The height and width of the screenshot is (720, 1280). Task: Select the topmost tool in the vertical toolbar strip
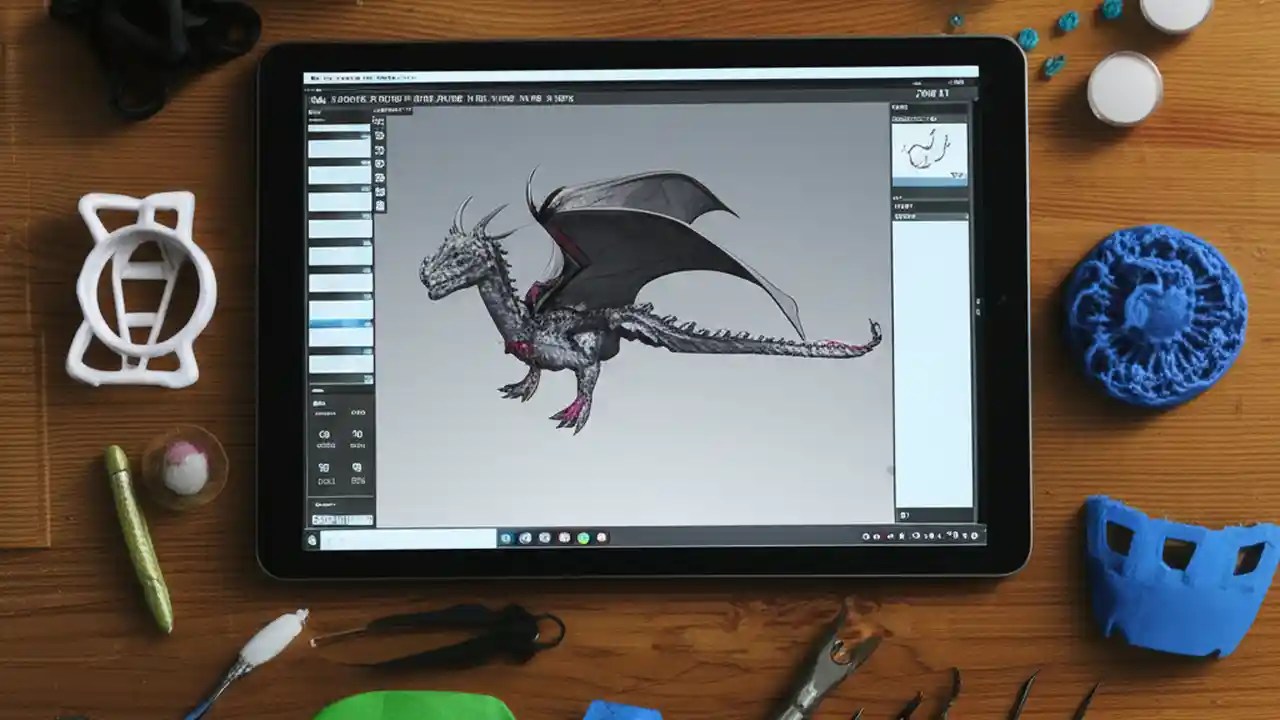[x=378, y=122]
